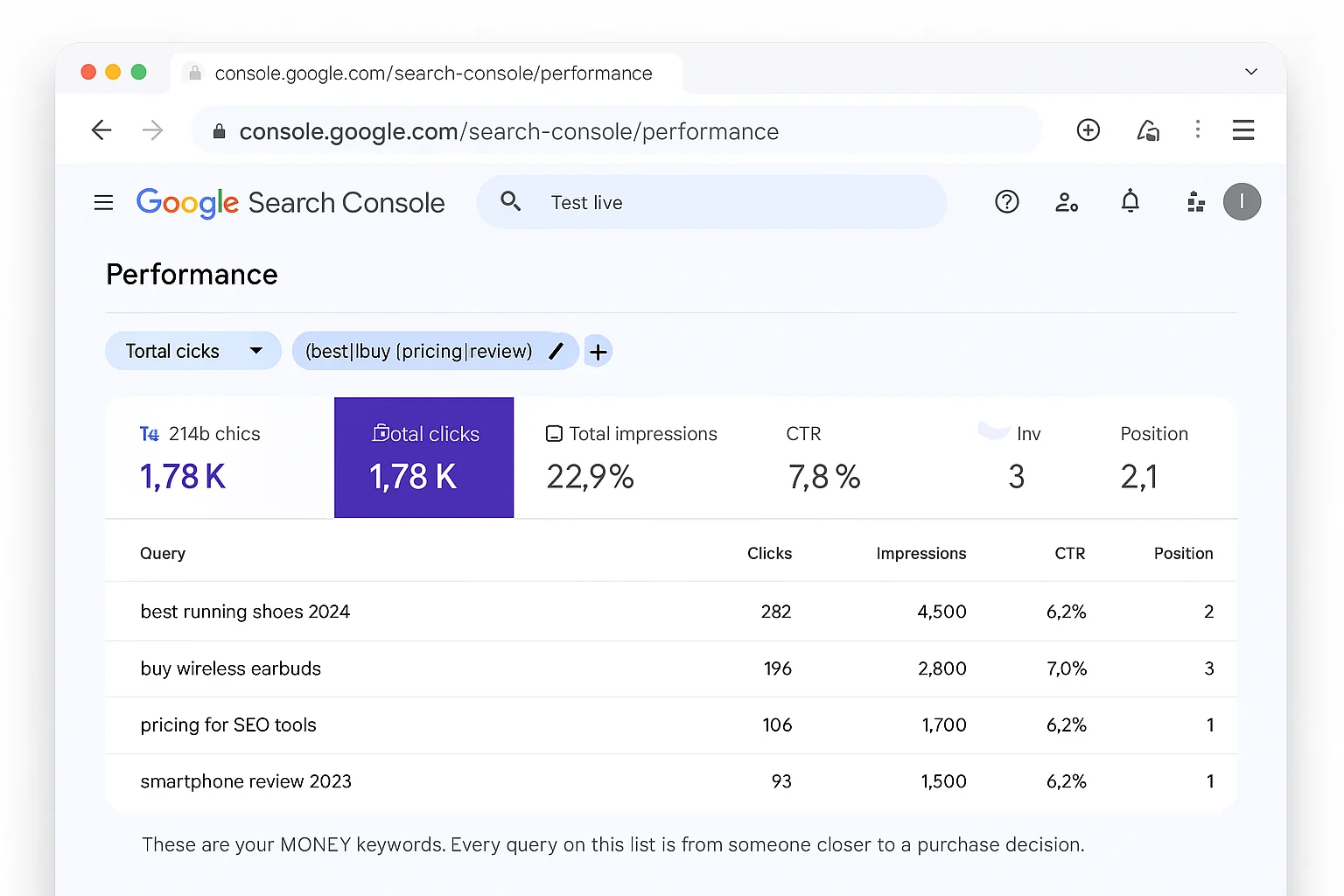Open the help icon in the header
Screen dimensions: 1344x896
[x=1006, y=201]
